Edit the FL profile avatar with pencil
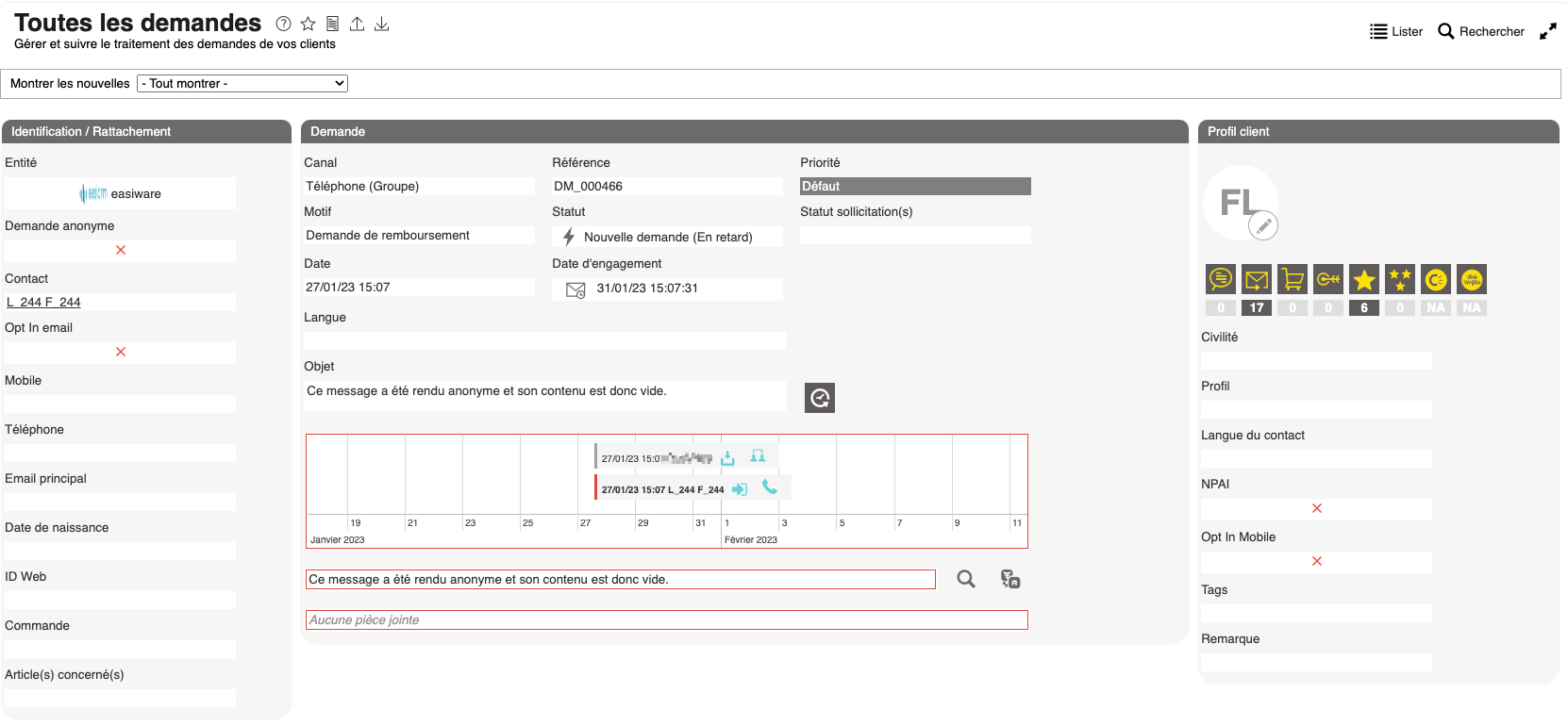 [1262, 225]
